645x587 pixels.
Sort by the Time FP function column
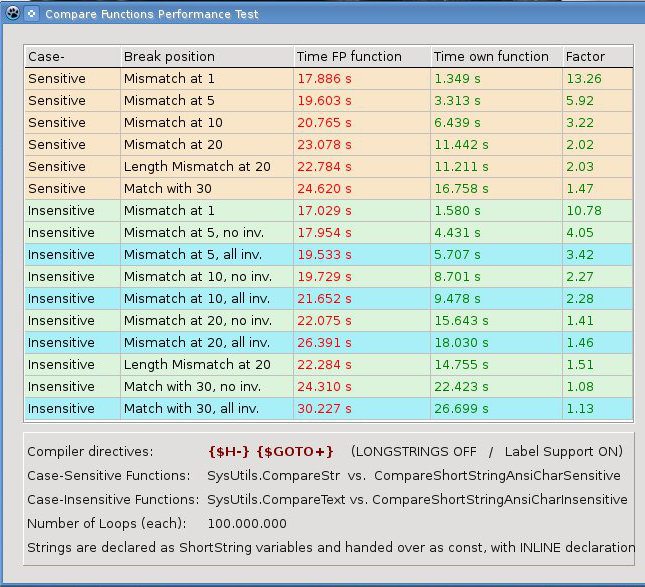click(360, 57)
